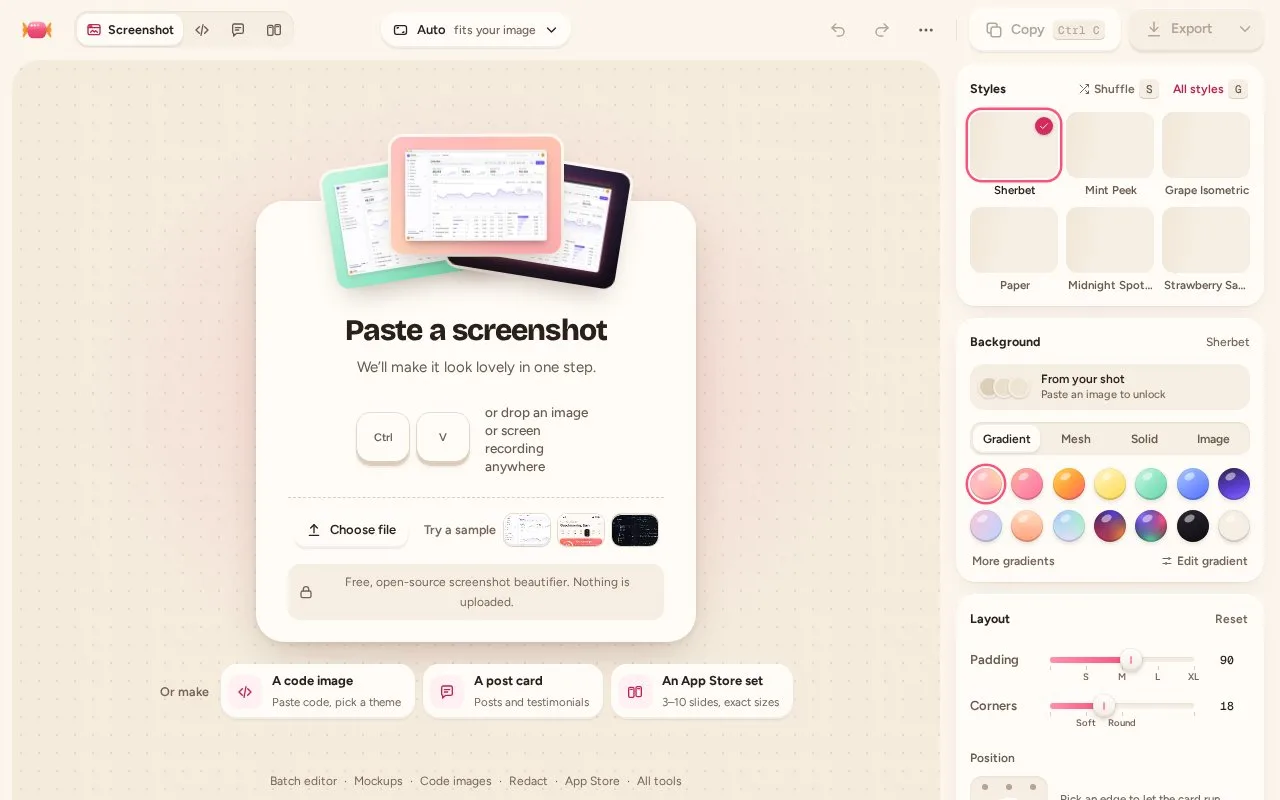Try the dark code sample thumbnail
Image resolution: width=1280 pixels, height=800 pixels.
[x=635, y=530]
